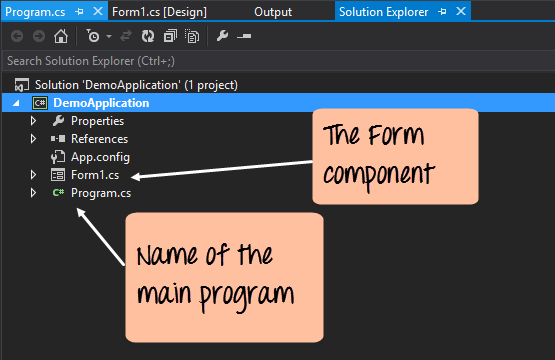The height and width of the screenshot is (360, 555).
Task: Click the Sync with Active Document icon
Action: (126, 36)
